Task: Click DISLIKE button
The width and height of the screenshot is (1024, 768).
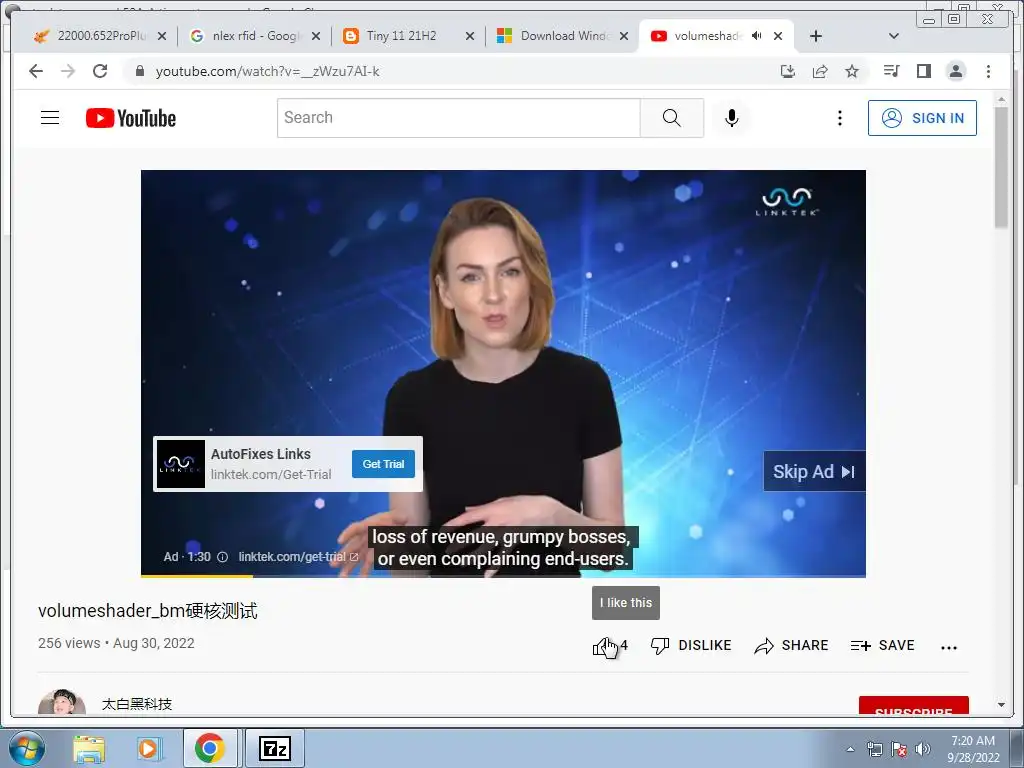Action: click(x=691, y=645)
